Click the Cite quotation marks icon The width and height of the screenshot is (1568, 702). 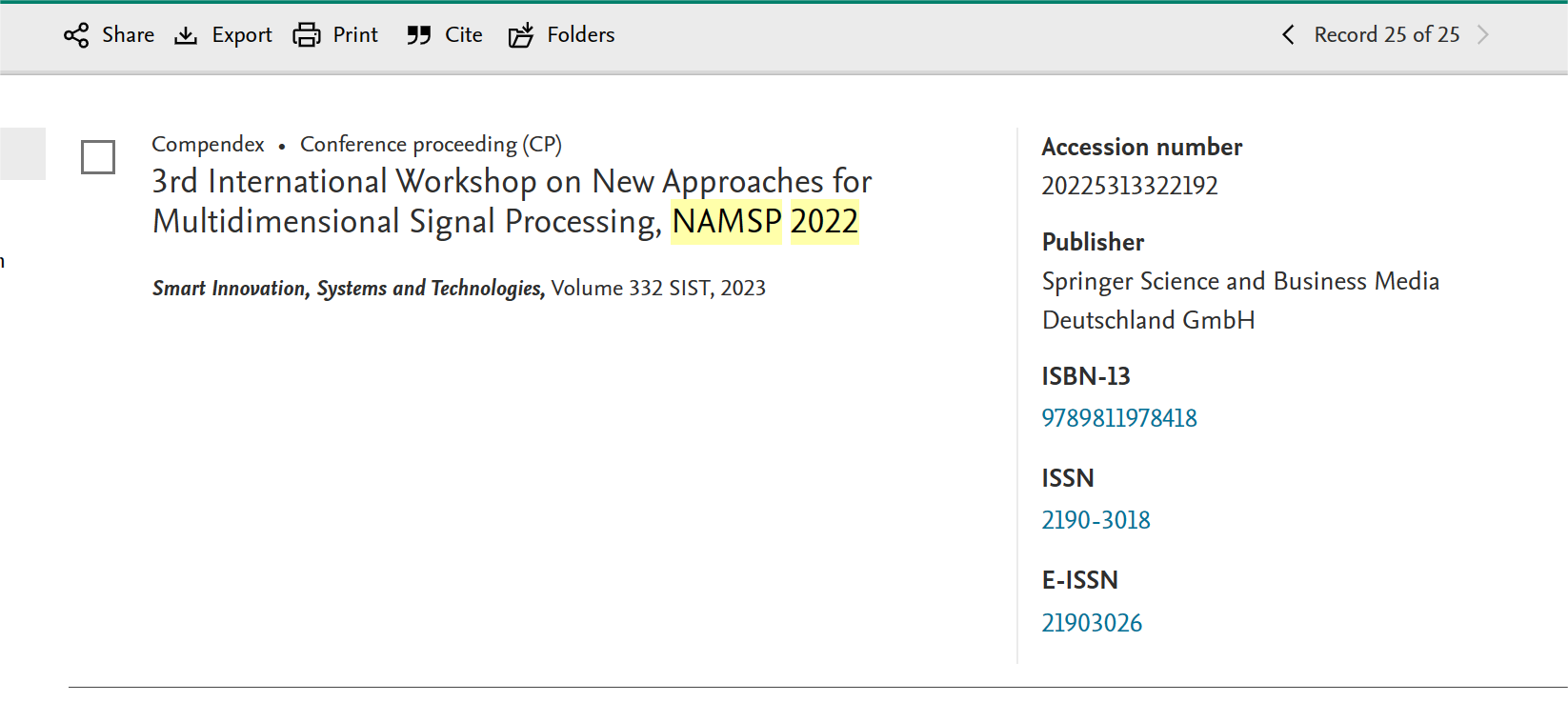coord(419,35)
